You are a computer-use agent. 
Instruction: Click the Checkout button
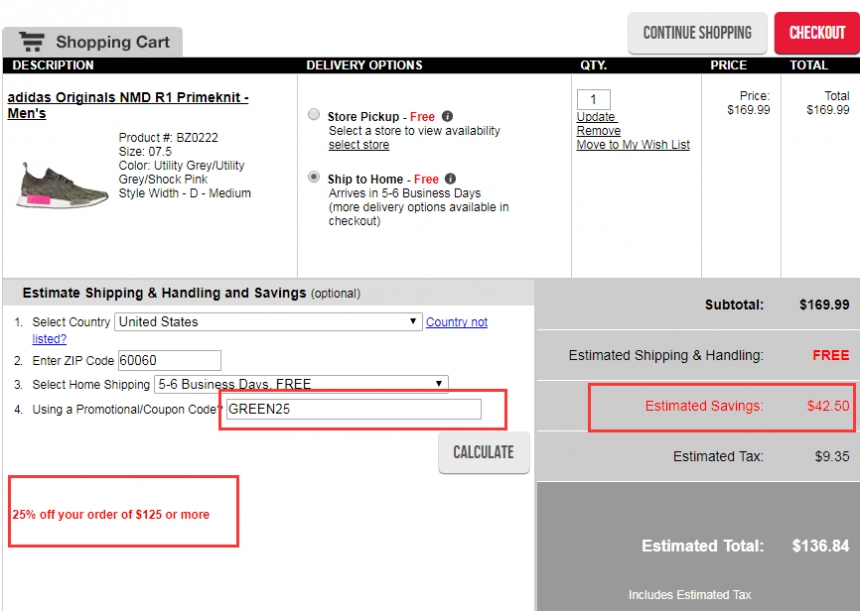(x=817, y=33)
